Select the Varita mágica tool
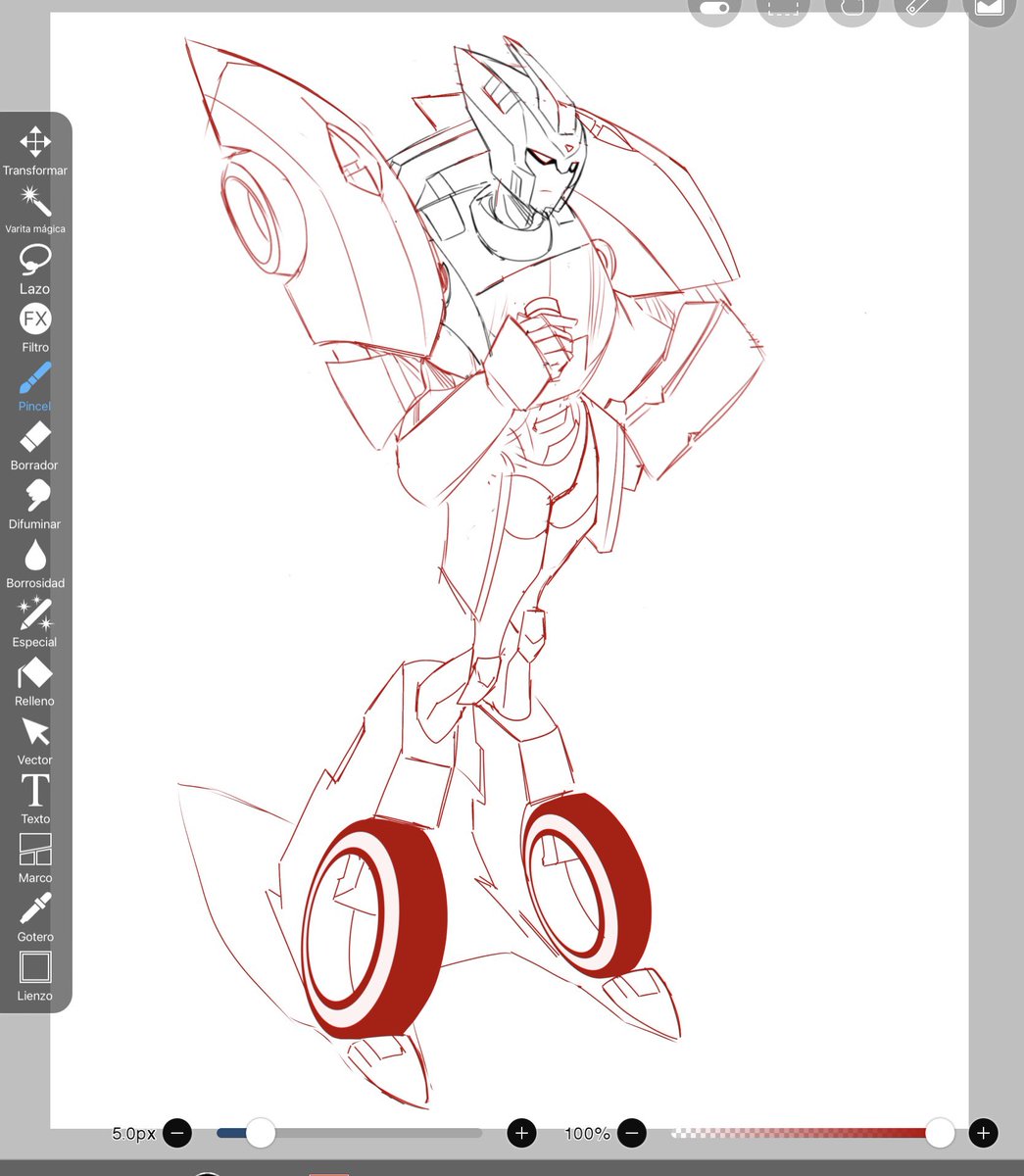This screenshot has width=1024, height=1176. 35,209
